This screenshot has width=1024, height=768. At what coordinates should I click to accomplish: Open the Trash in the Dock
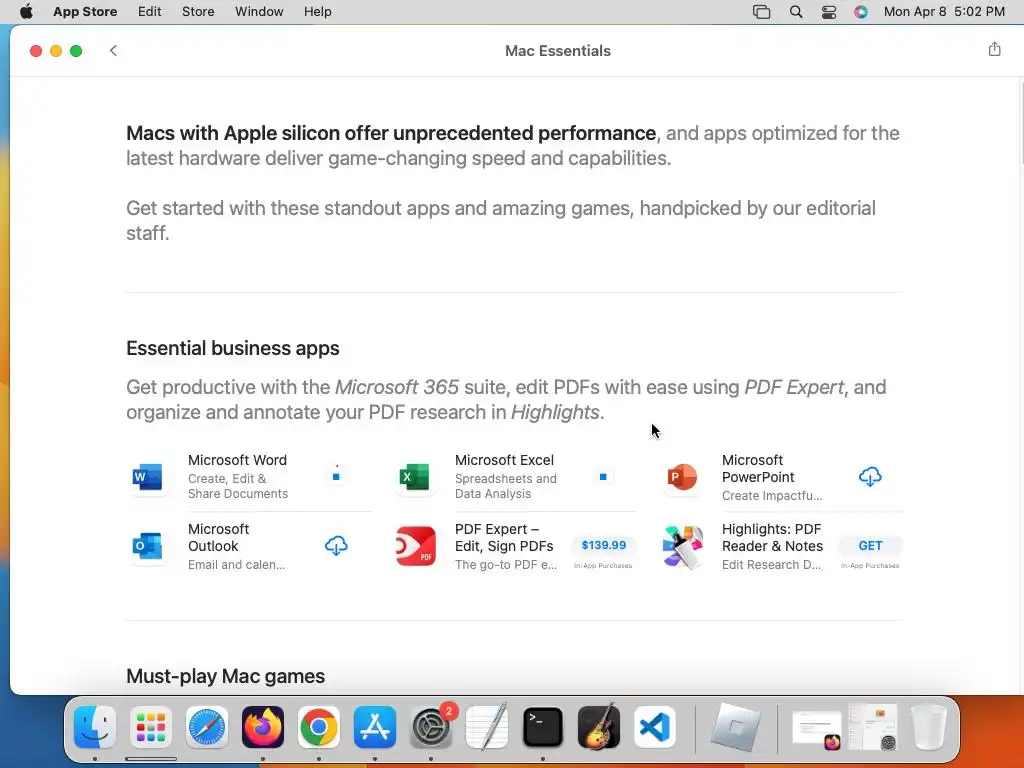928,727
